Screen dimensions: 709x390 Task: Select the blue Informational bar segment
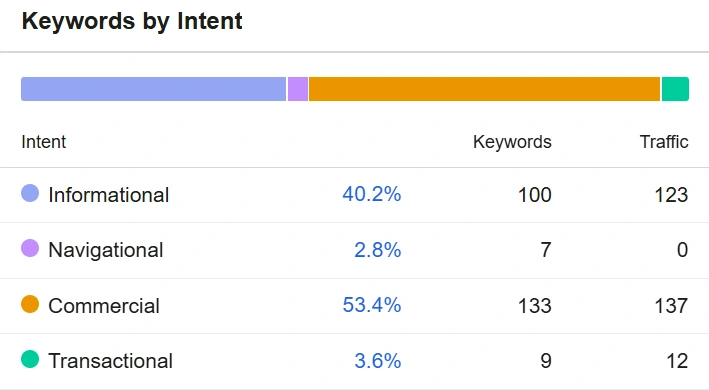click(x=154, y=89)
